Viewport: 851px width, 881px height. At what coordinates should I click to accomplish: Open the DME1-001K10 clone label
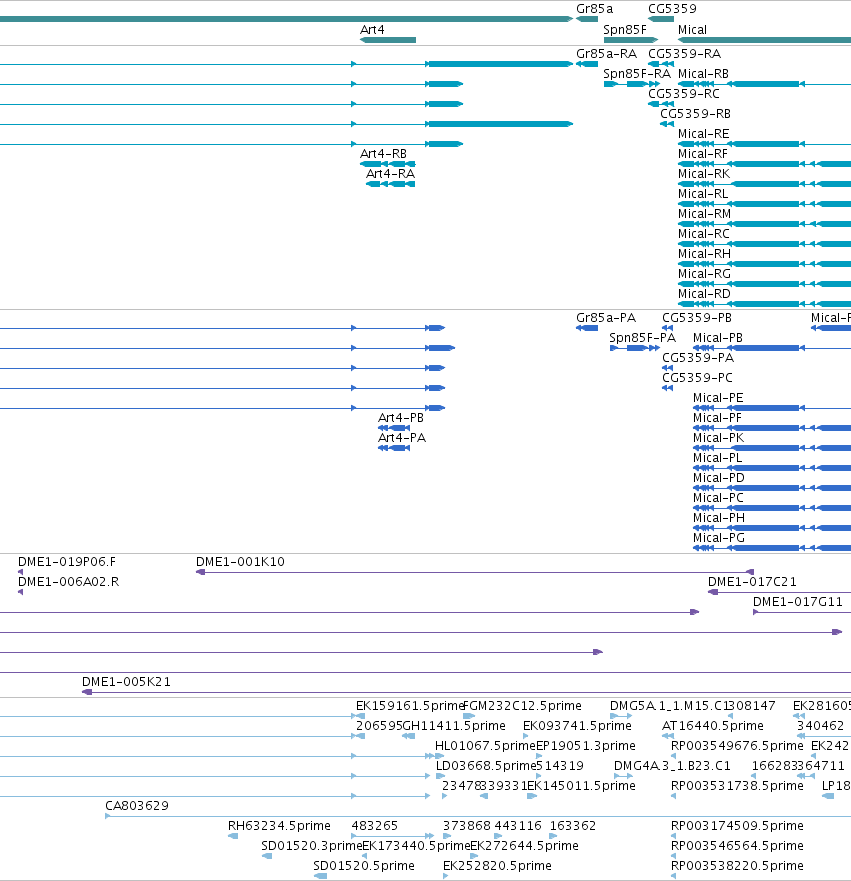point(240,562)
